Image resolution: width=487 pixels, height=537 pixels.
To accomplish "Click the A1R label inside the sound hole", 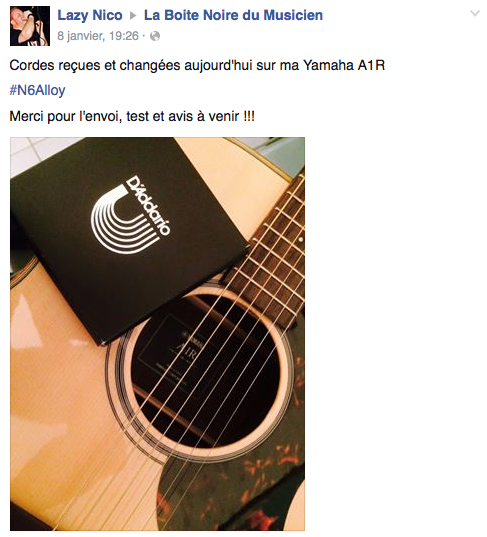I will coord(187,353).
